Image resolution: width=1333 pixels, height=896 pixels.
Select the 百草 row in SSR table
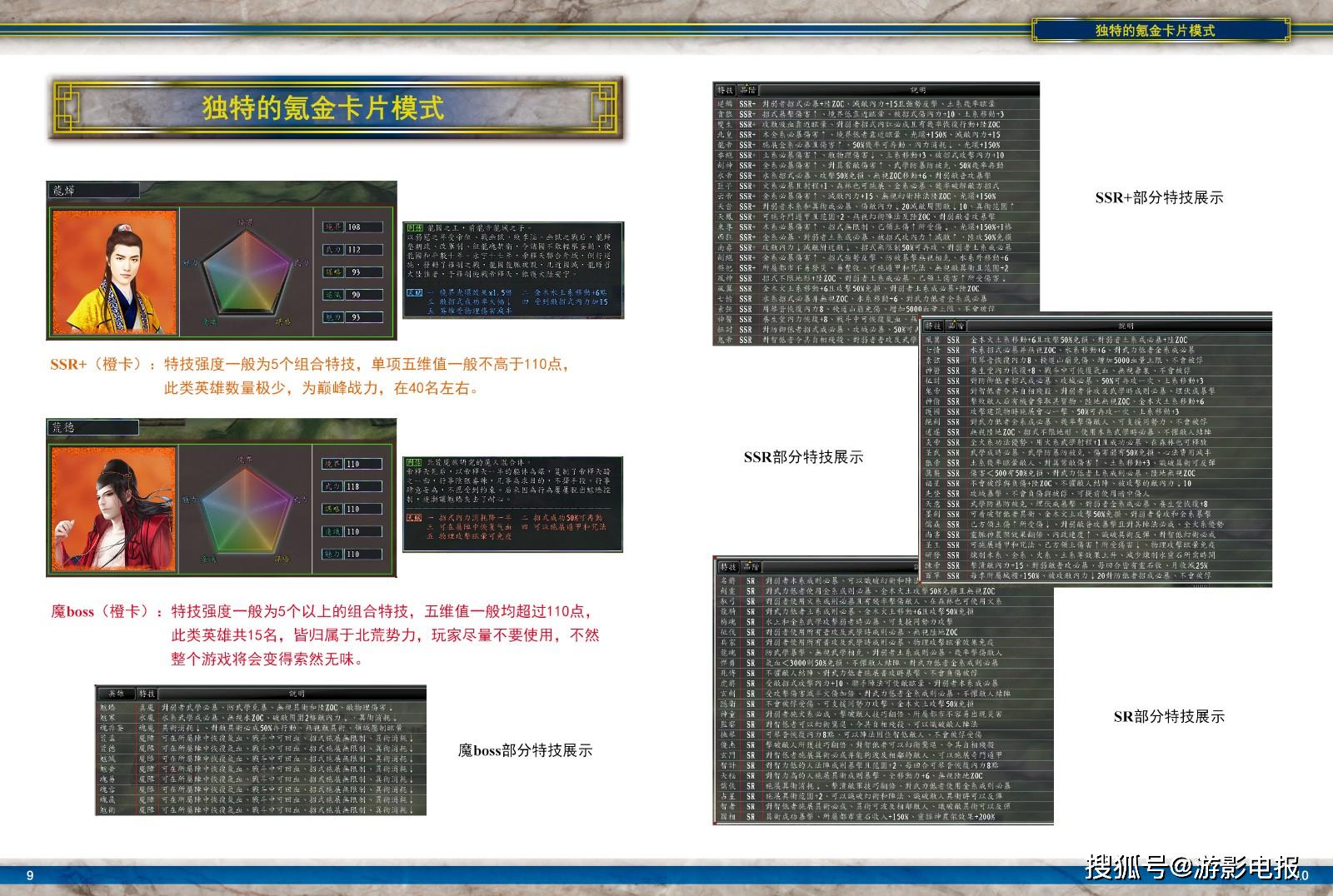pos(1097,575)
